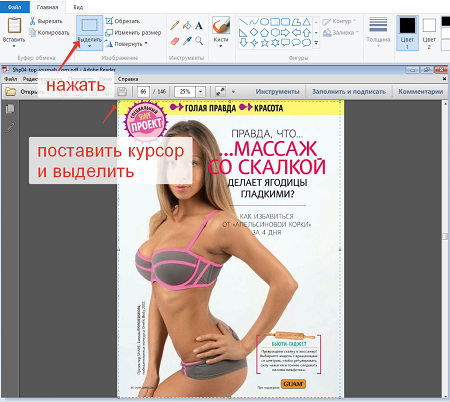Open the blue Файл tab in Paint
The image size is (450, 402).
click(x=14, y=7)
